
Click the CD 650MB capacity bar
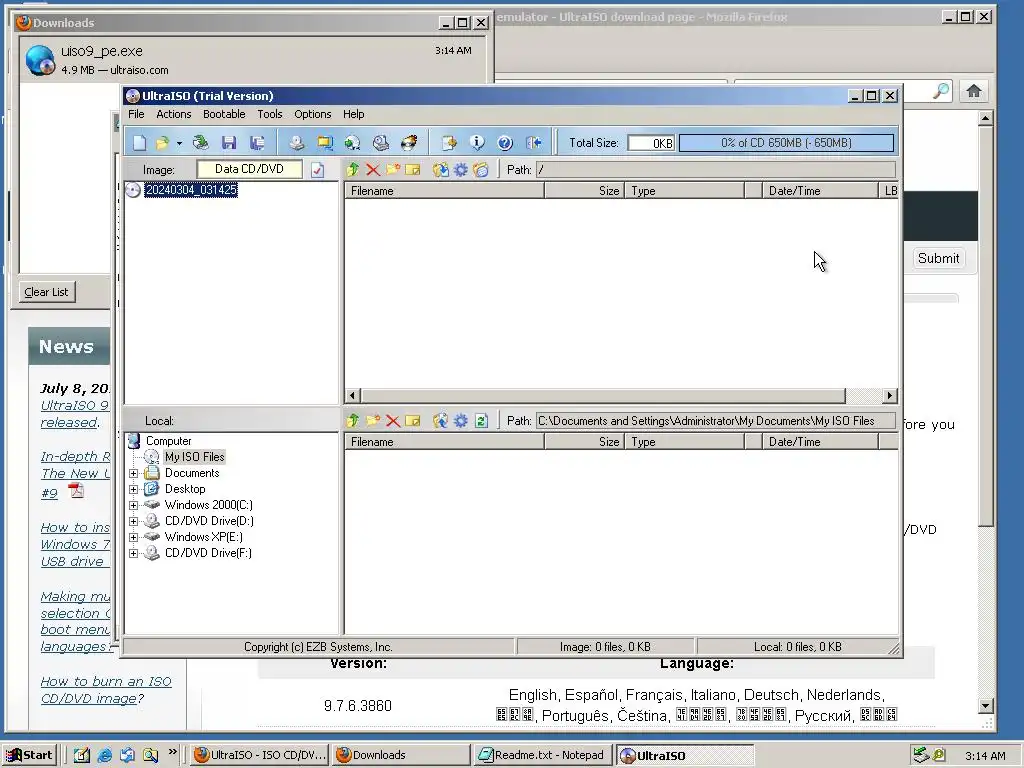[786, 143]
